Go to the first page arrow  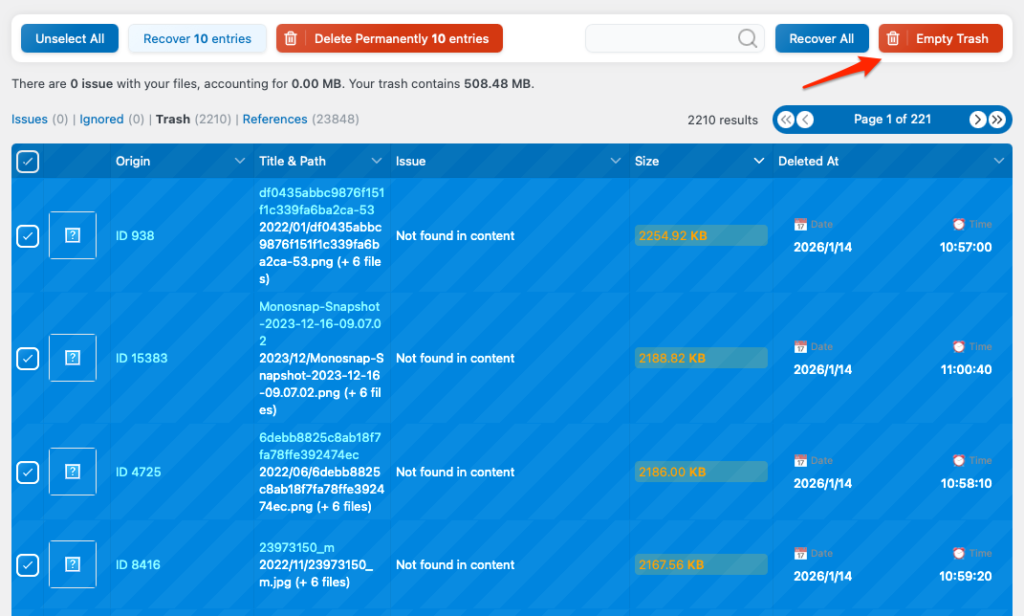pos(786,120)
